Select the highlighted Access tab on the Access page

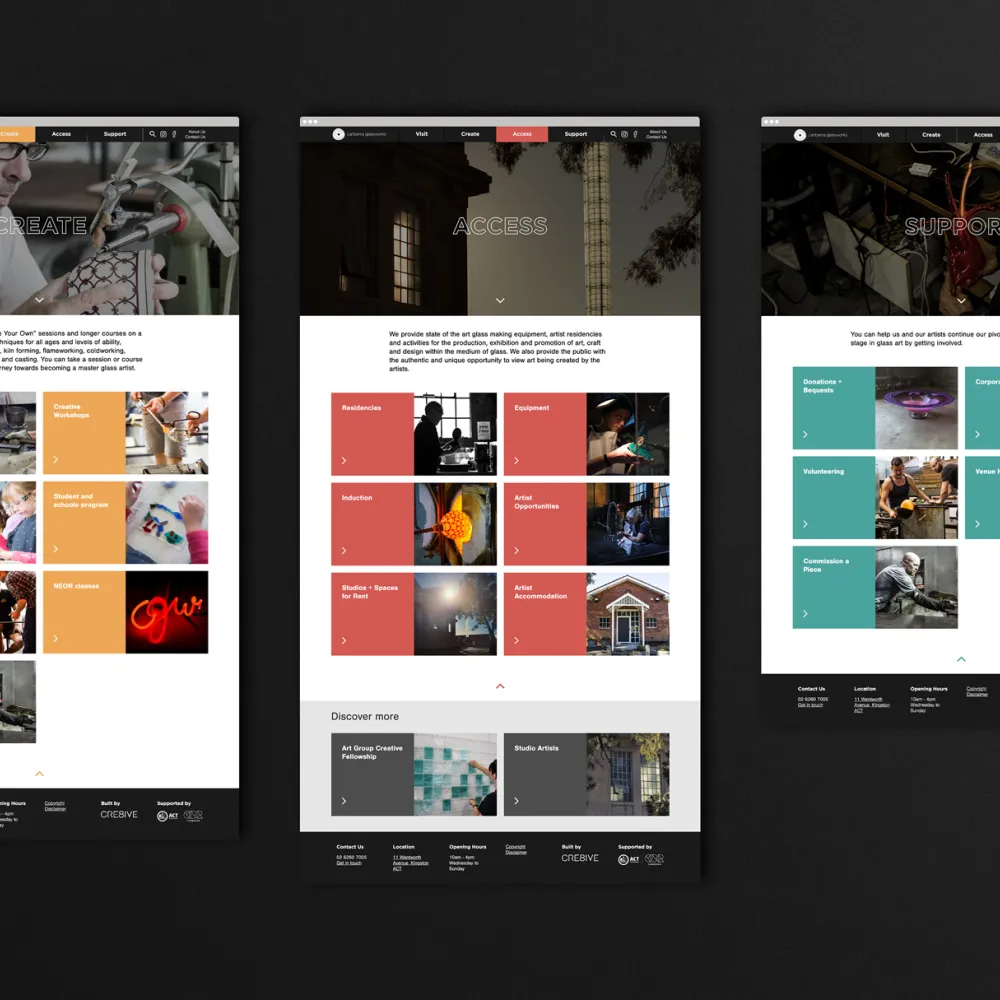522,134
